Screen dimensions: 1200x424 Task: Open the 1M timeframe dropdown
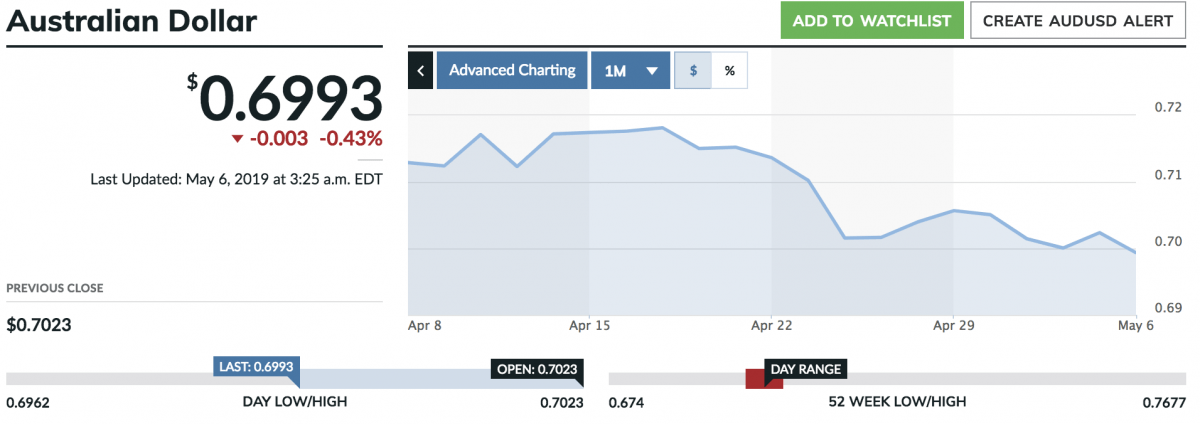click(630, 71)
